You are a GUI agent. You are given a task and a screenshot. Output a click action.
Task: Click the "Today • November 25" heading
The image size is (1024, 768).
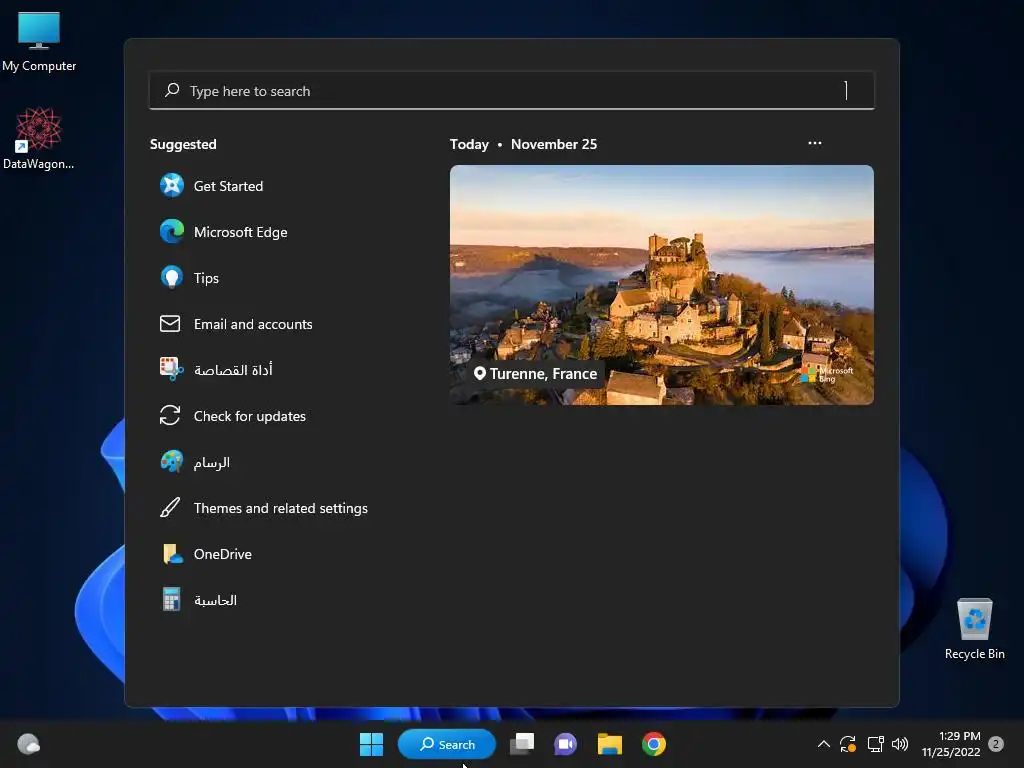(x=523, y=144)
